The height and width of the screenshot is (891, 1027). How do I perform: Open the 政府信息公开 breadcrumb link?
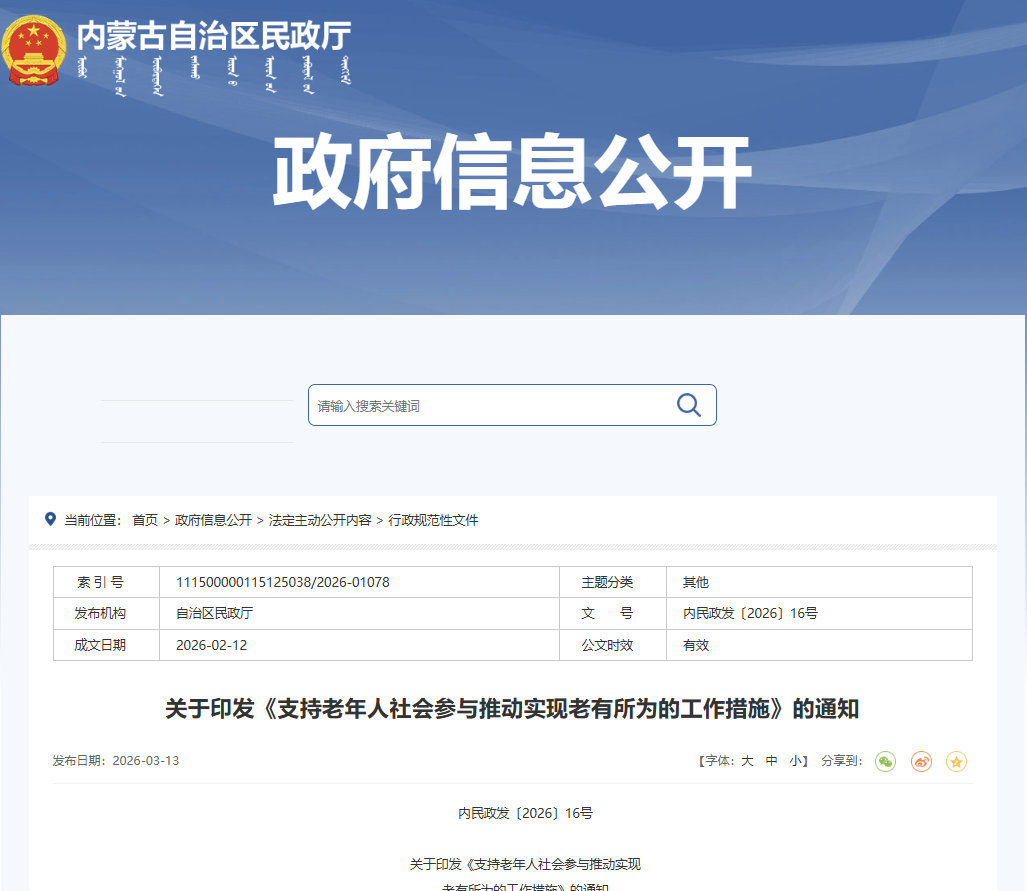coord(213,520)
